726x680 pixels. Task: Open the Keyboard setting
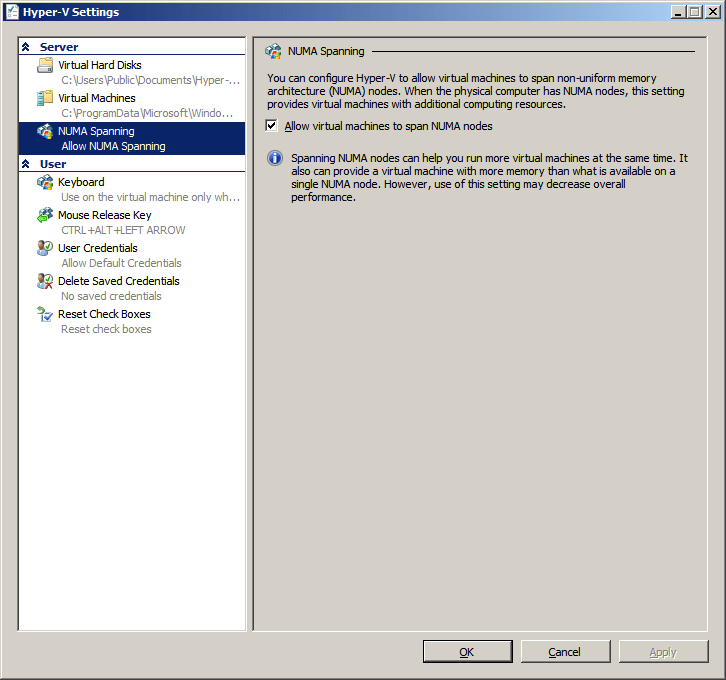[132, 189]
